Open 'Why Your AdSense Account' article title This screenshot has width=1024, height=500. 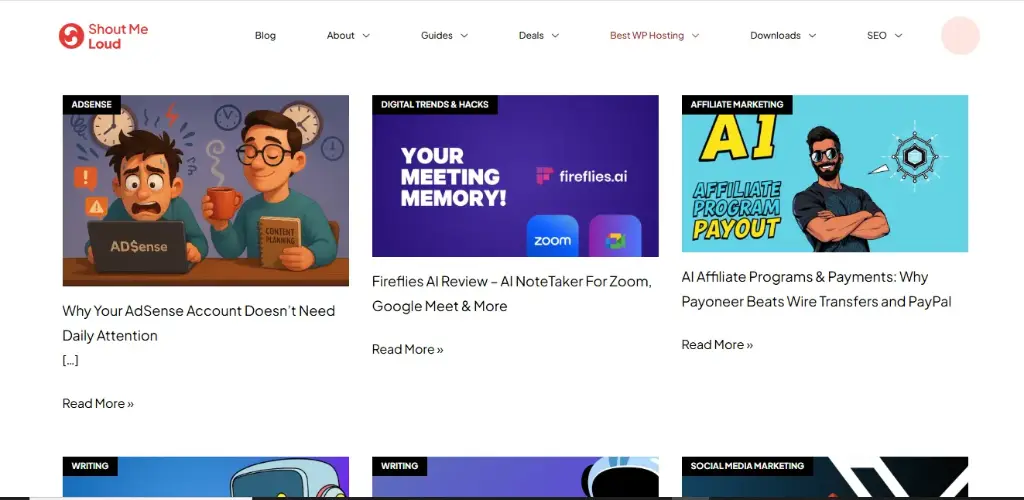tap(199, 323)
